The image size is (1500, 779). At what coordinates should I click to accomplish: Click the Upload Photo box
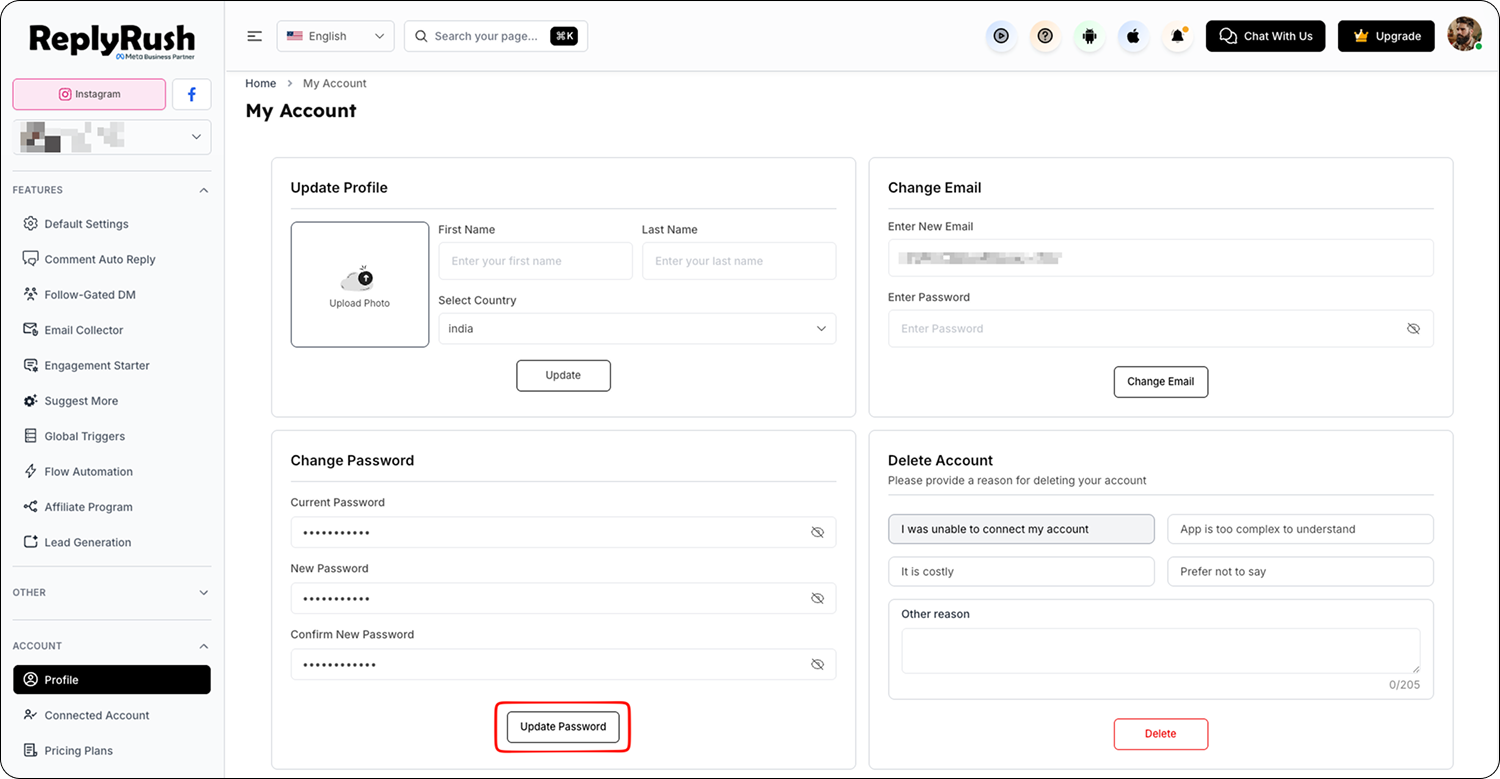[360, 284]
